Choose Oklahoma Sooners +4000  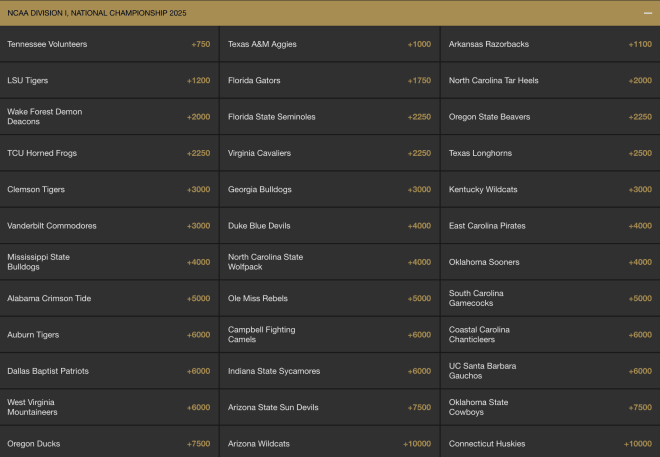pyautogui.click(x=551, y=262)
